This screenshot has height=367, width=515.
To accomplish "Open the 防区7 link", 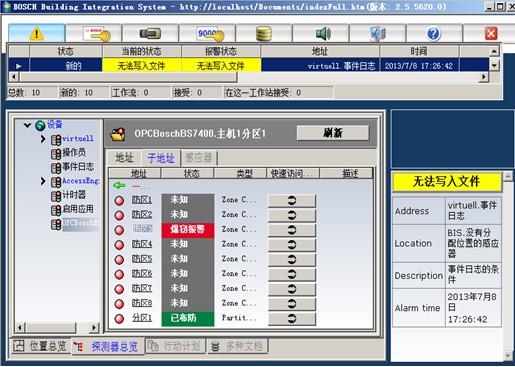I will [142, 288].
